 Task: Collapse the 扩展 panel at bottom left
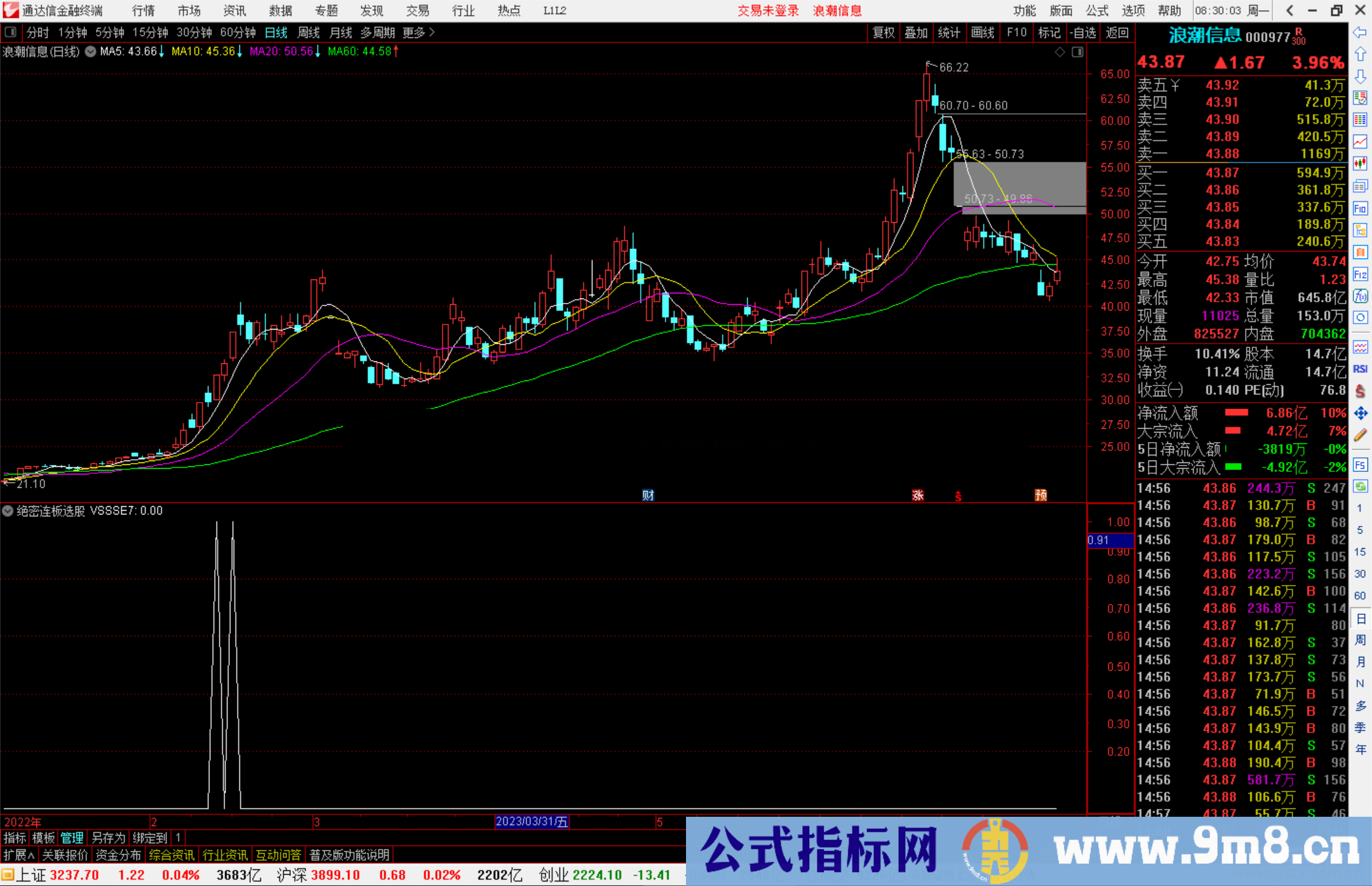17,854
